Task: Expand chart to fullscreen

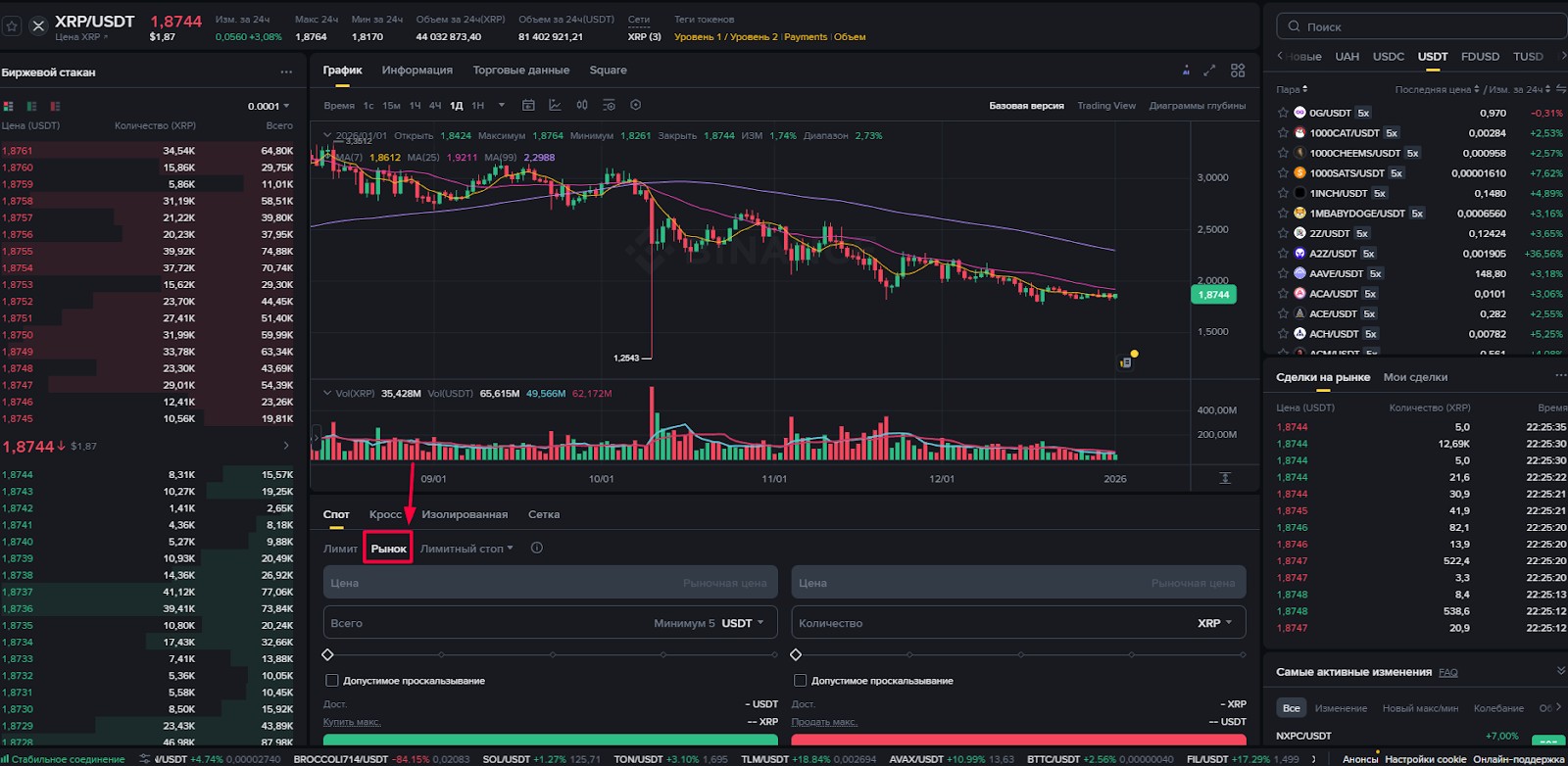Action: click(1209, 71)
